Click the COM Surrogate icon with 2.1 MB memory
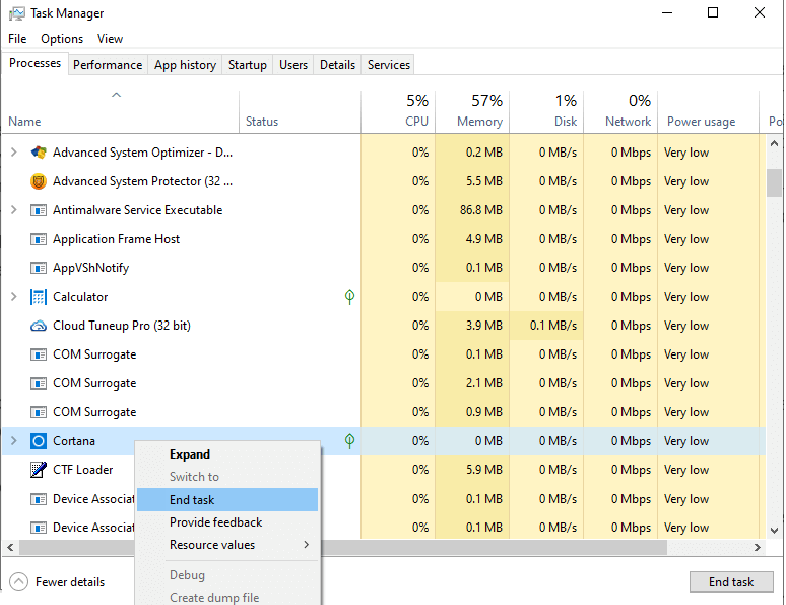 (x=38, y=383)
